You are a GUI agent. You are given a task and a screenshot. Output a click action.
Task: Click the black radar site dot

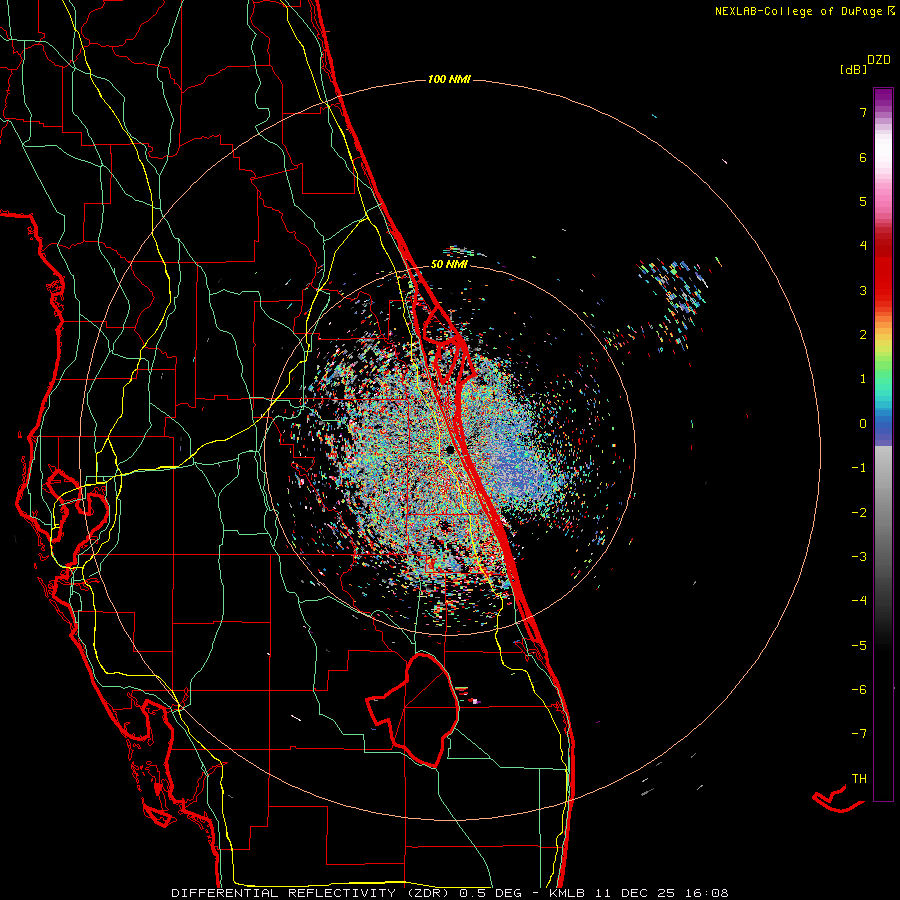click(450, 449)
